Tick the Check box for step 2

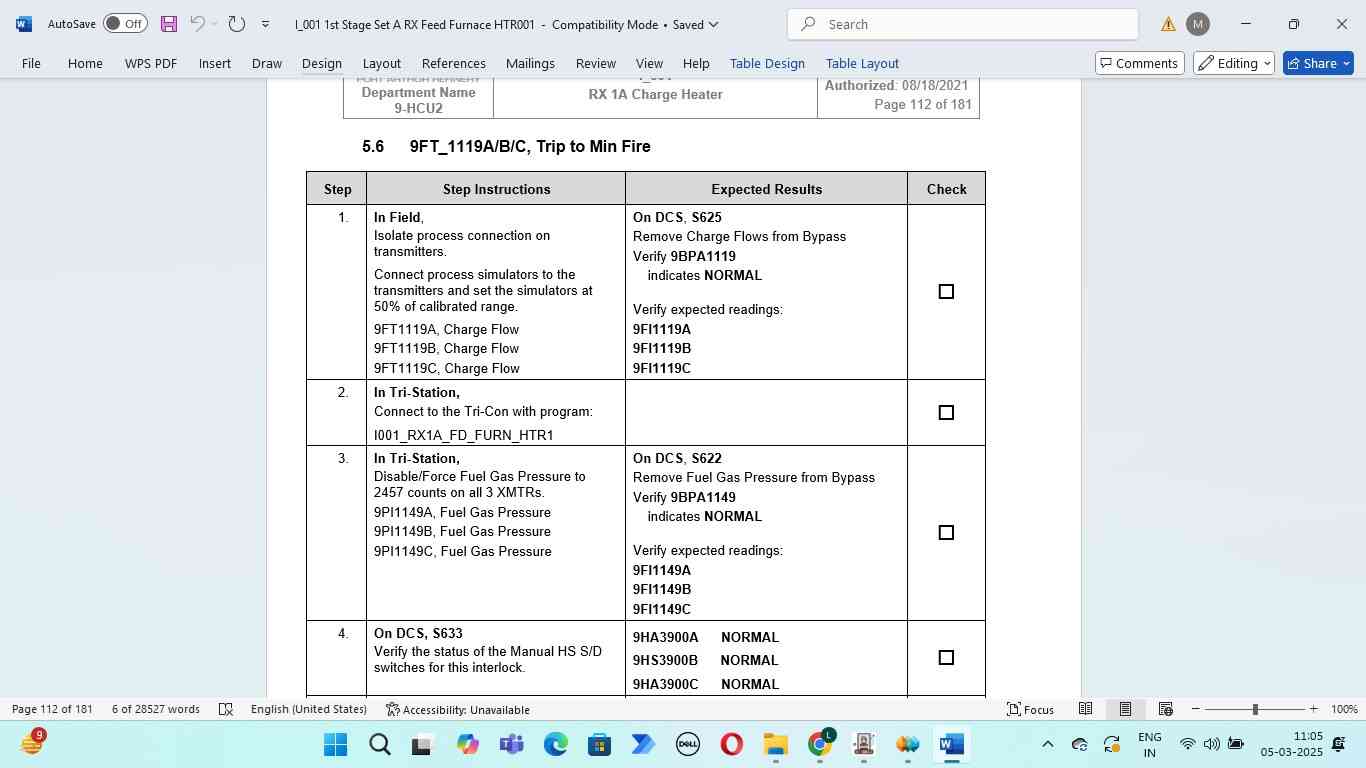(x=946, y=413)
